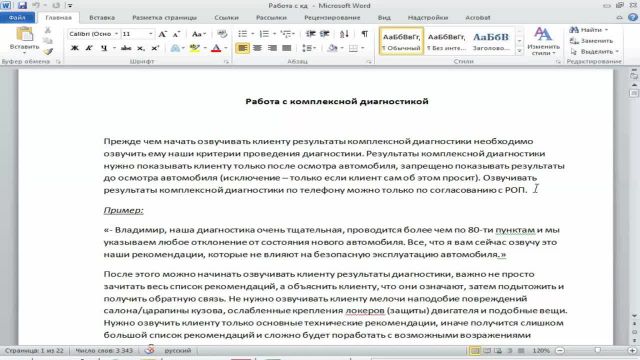Save the document with the floppy icon

pyautogui.click(x=22, y=5)
